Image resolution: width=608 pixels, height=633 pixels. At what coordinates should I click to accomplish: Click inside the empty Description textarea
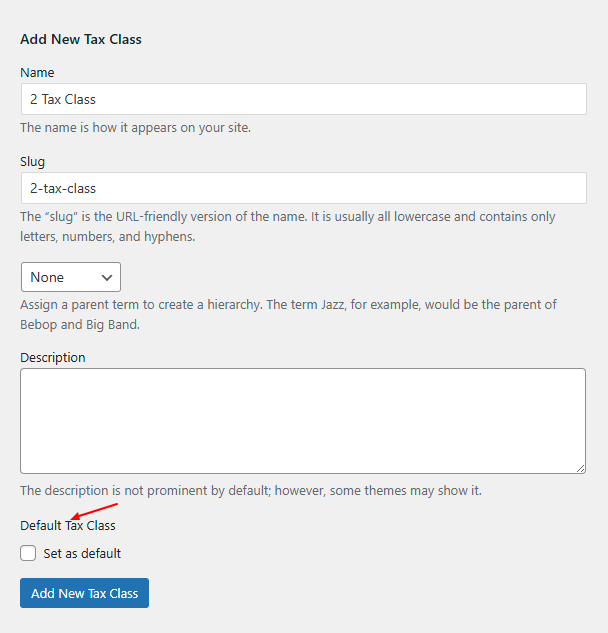tap(303, 421)
